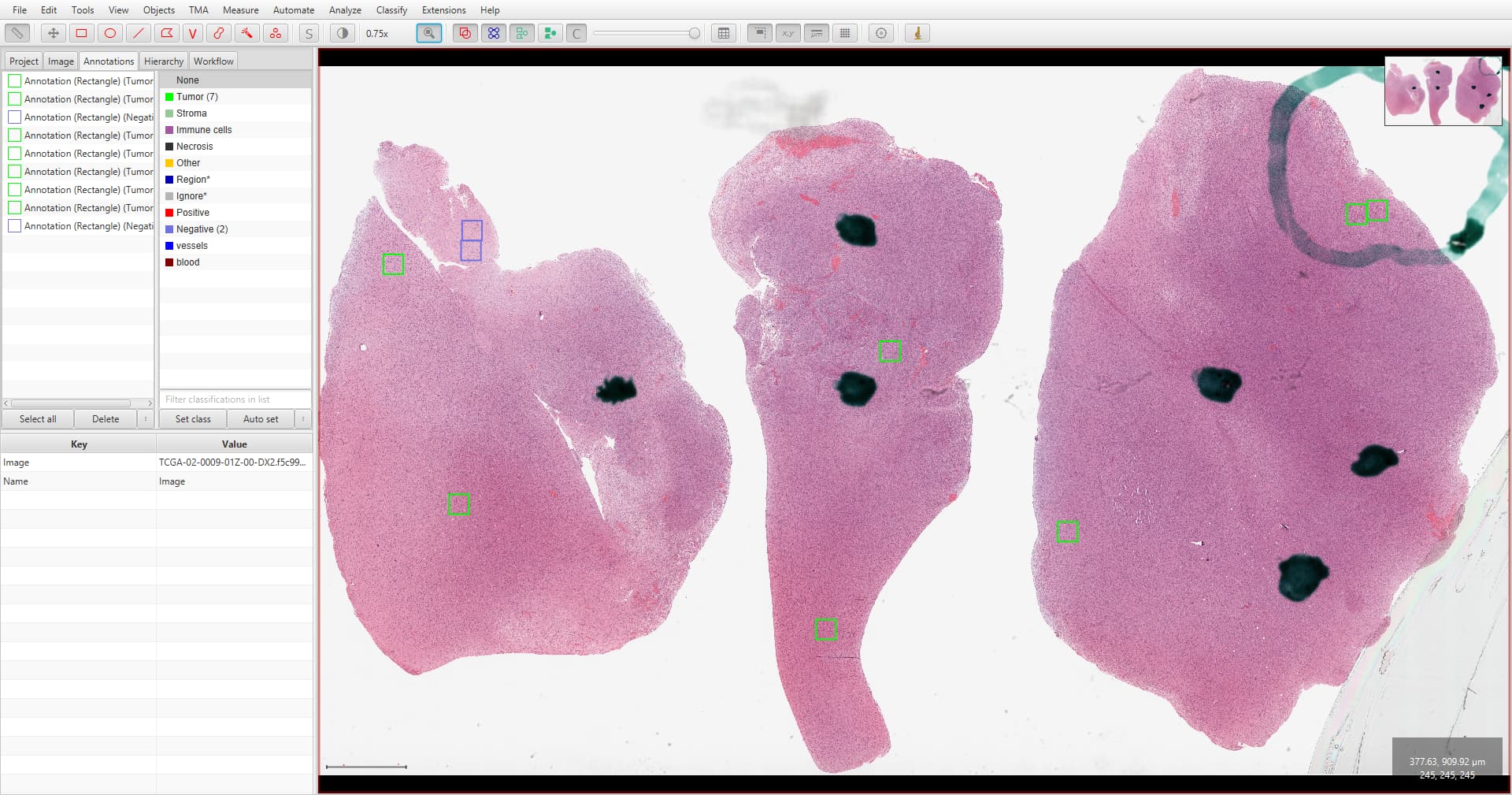The height and width of the screenshot is (795, 1512).
Task: Toggle fill detections display
Action: tap(550, 33)
